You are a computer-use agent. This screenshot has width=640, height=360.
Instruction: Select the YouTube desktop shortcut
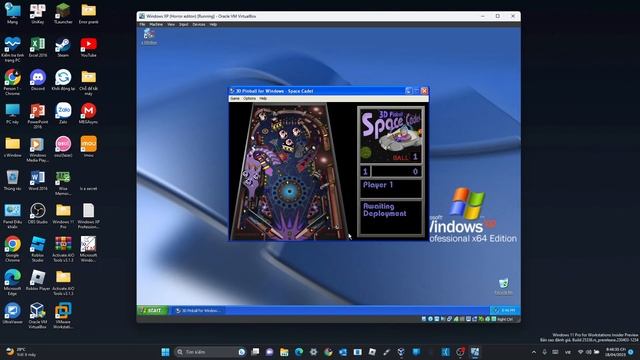[89, 47]
